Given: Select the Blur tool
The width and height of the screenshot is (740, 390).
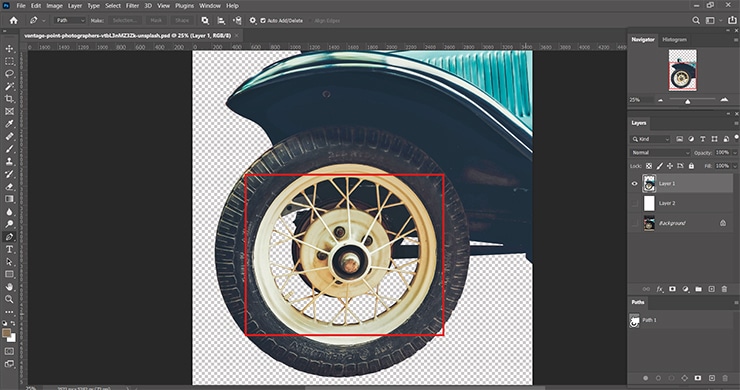Looking at the screenshot, I should tap(9, 212).
